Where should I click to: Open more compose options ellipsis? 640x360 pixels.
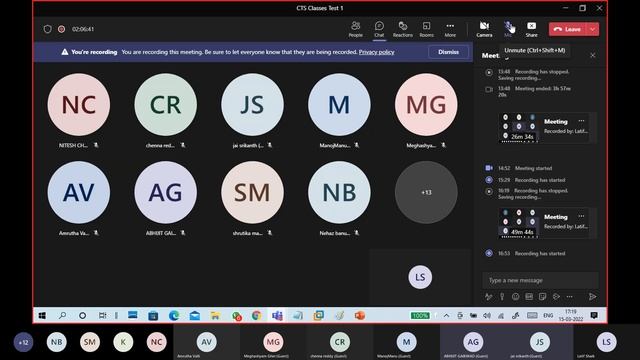pyautogui.click(x=569, y=297)
